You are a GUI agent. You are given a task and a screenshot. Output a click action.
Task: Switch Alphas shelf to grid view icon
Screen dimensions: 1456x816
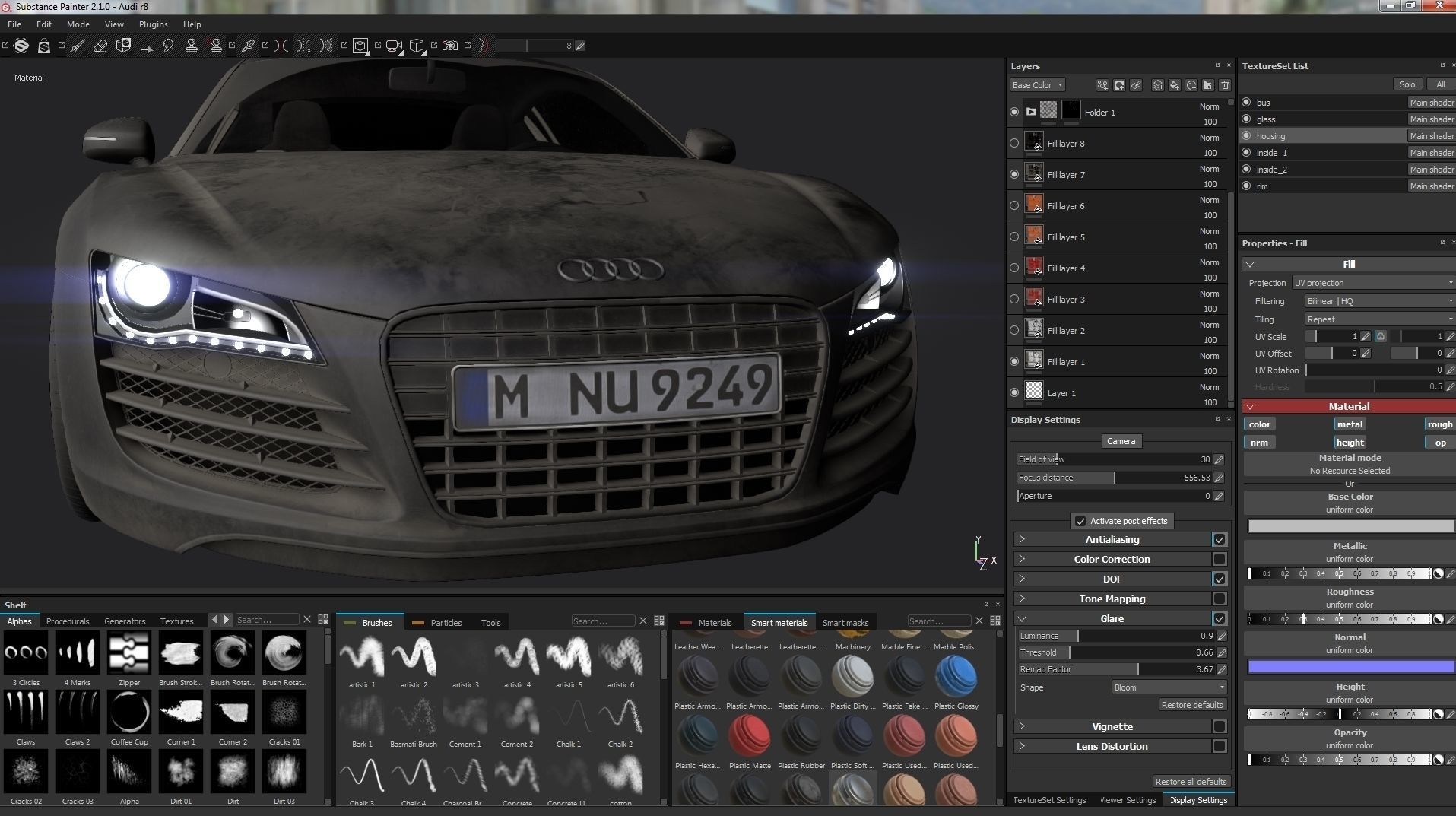[323, 620]
